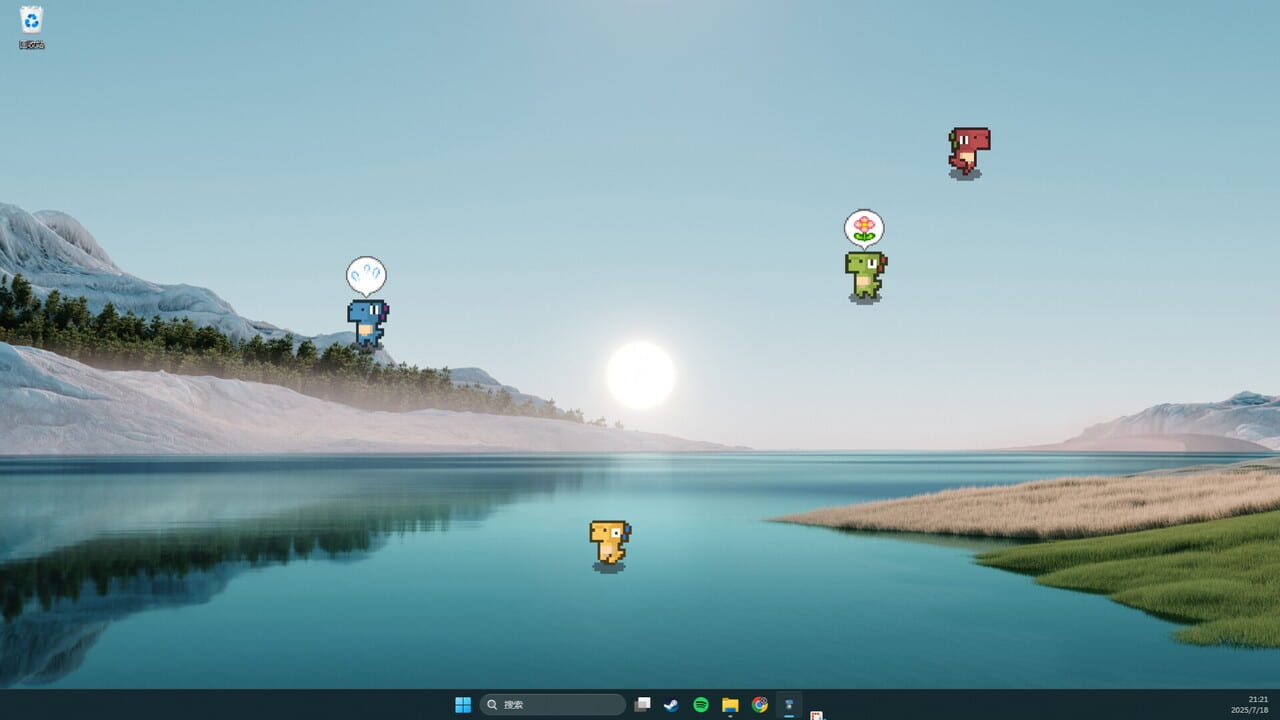1280x720 pixels.
Task: Open Steam from the taskbar
Action: point(671,704)
